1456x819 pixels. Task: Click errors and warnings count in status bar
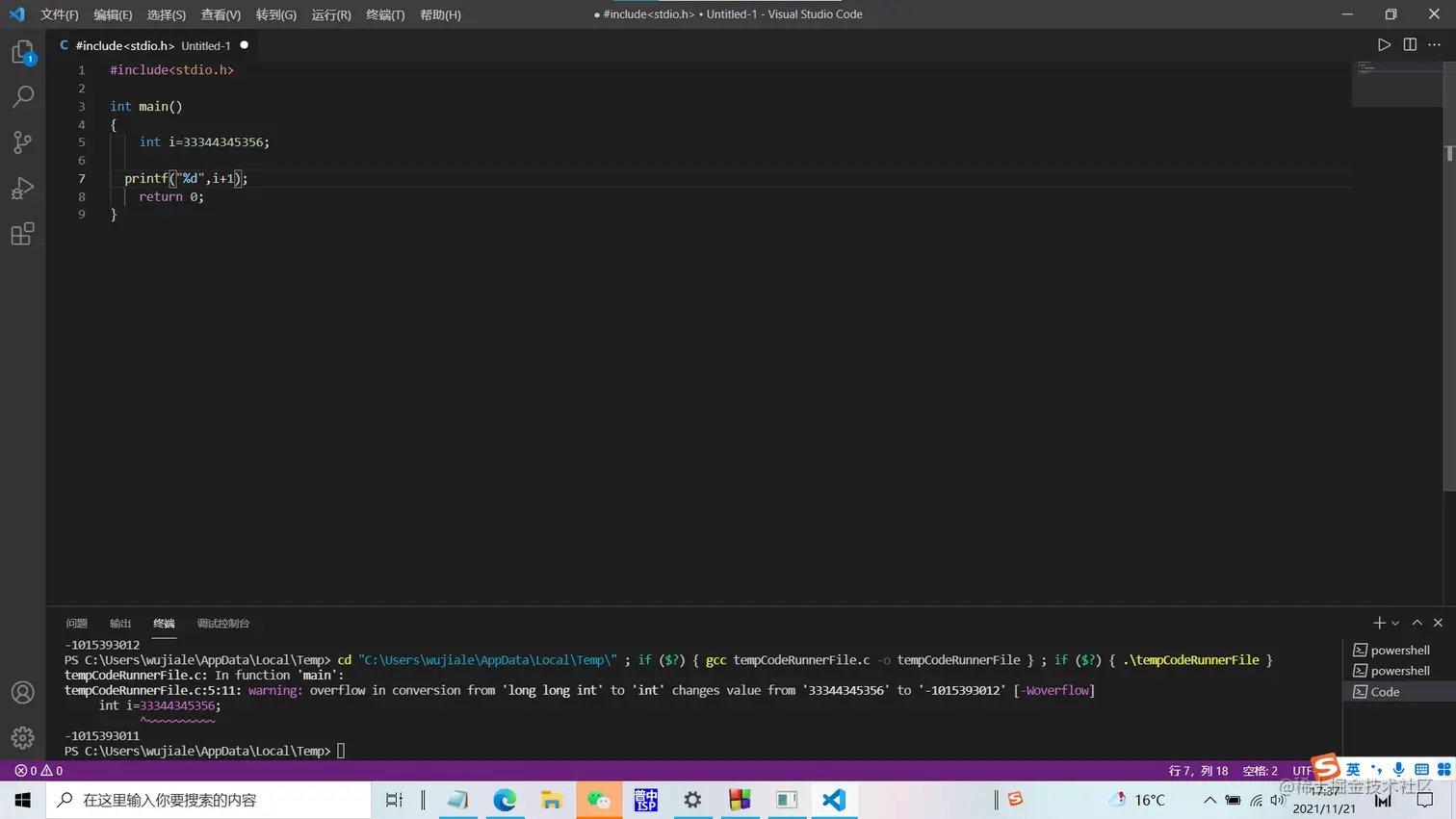coord(39,771)
